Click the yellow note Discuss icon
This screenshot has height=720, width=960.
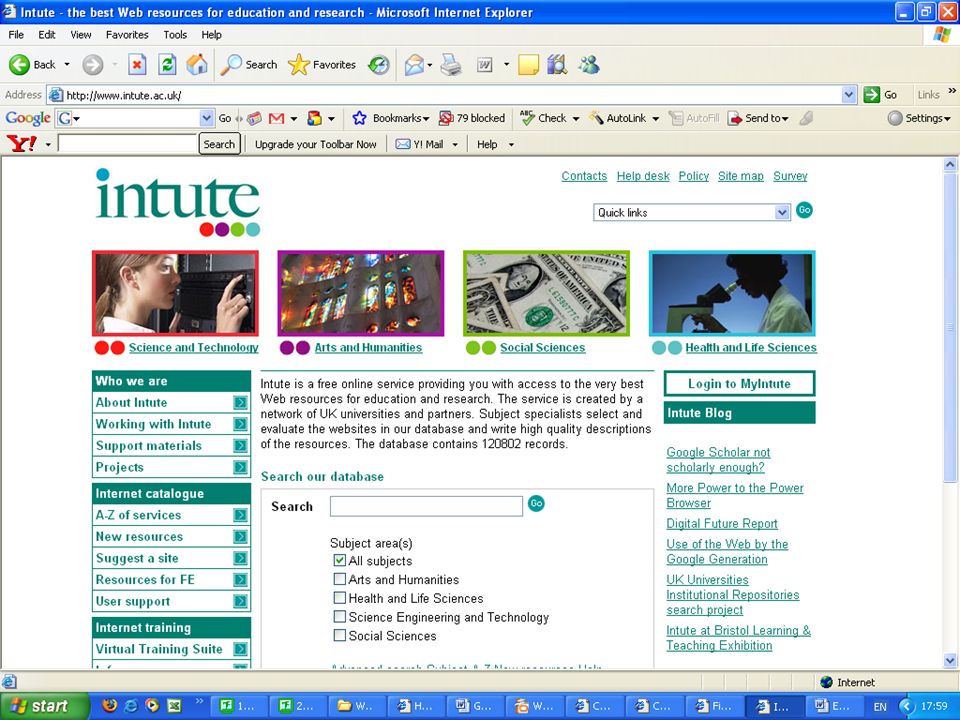coord(528,64)
